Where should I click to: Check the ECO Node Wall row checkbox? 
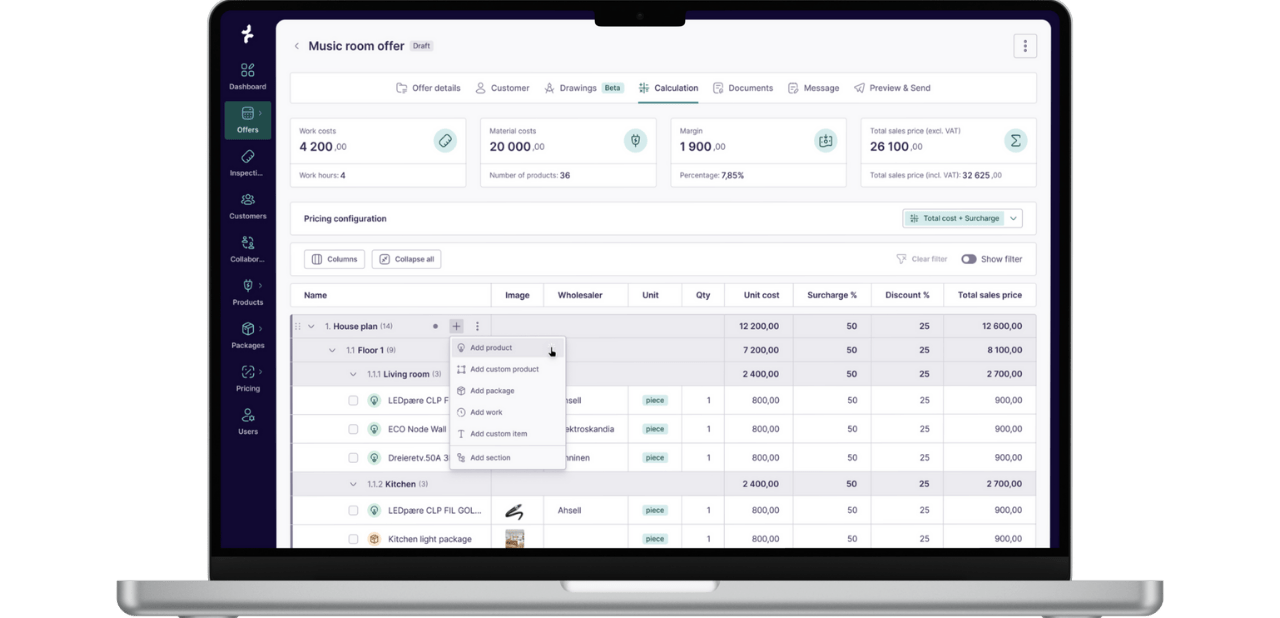point(353,429)
